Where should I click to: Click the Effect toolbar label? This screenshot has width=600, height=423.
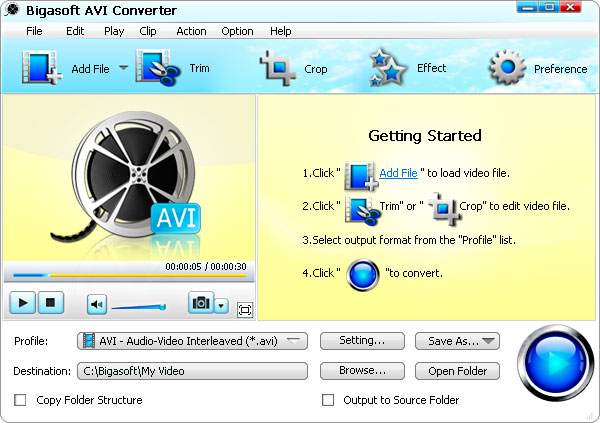(x=431, y=68)
